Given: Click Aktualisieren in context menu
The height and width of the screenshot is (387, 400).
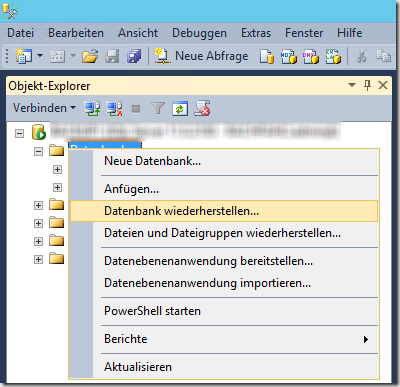Looking at the screenshot, I should (x=224, y=367).
